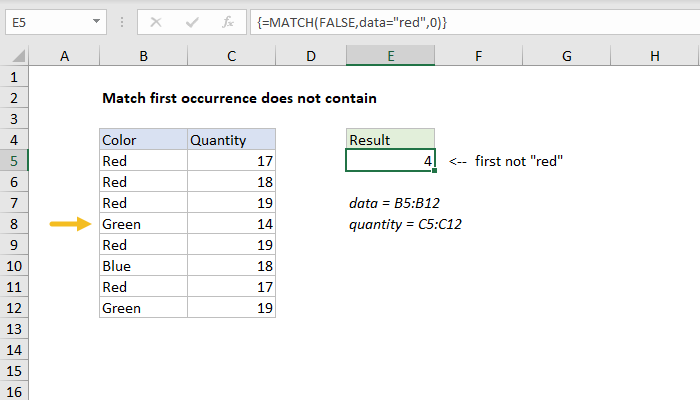
Task: Click the Blue cell in Color column
Action: coord(143,267)
